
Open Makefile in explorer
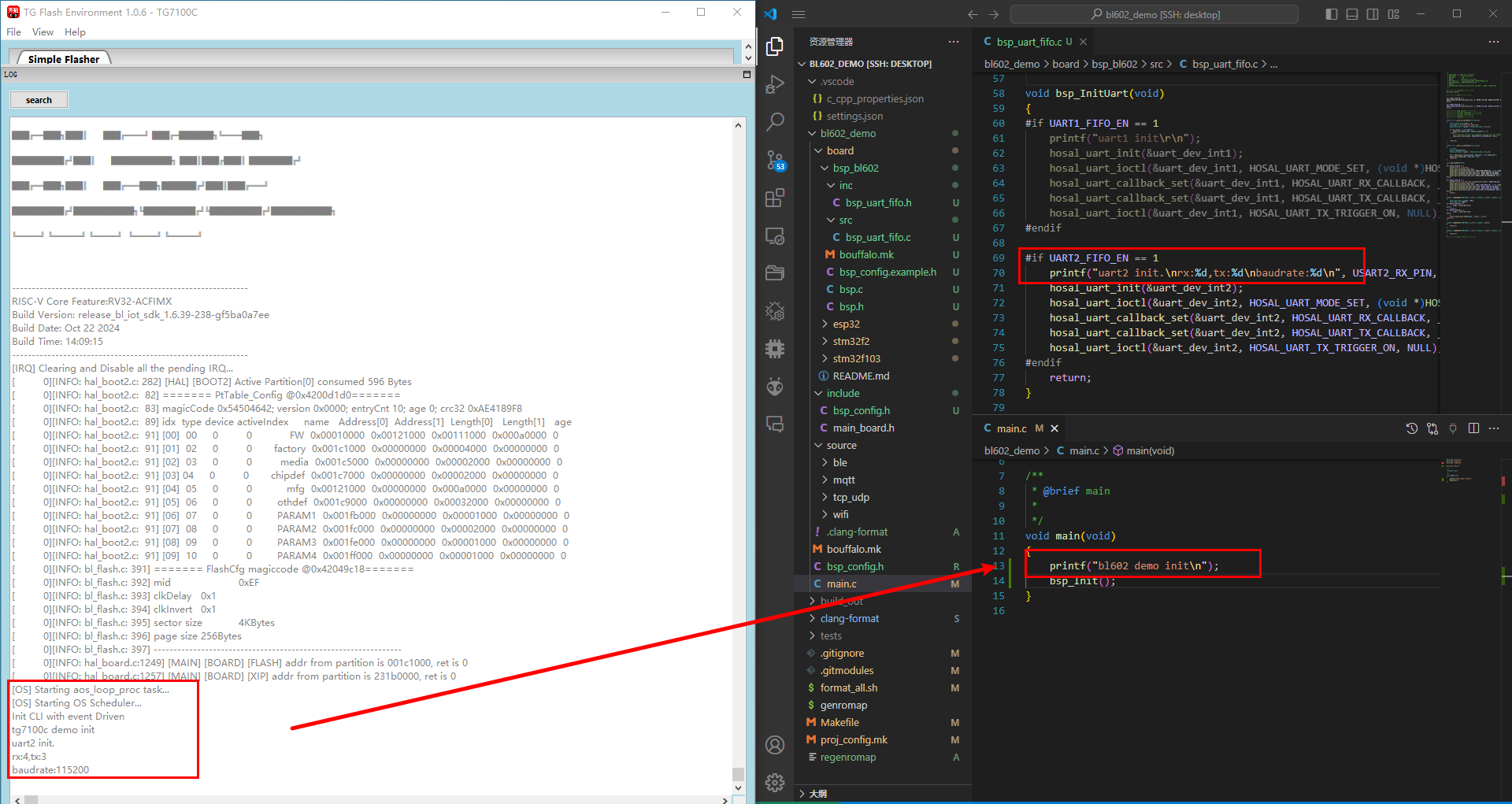[839, 722]
